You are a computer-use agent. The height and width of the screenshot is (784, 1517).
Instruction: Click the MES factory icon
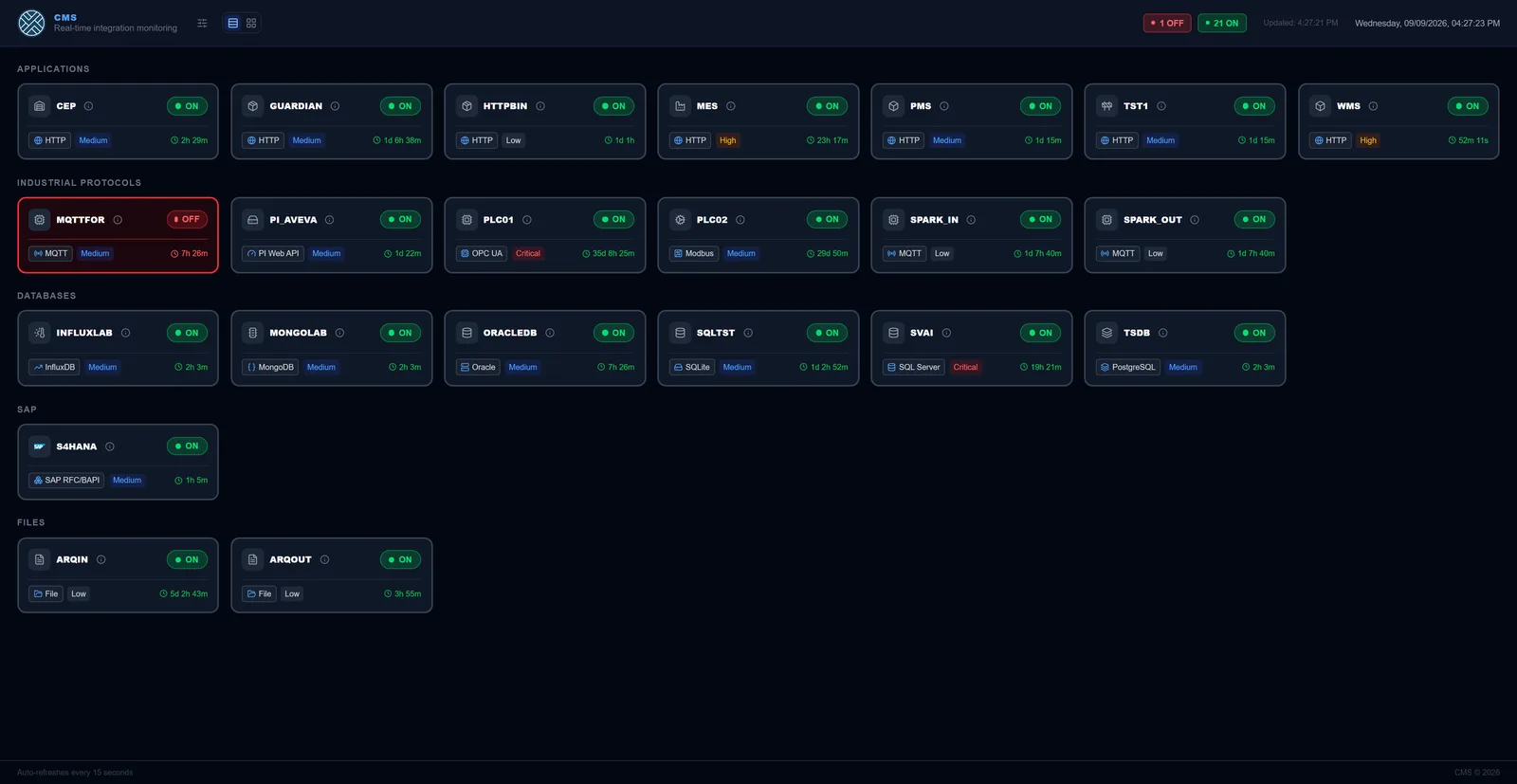(680, 106)
